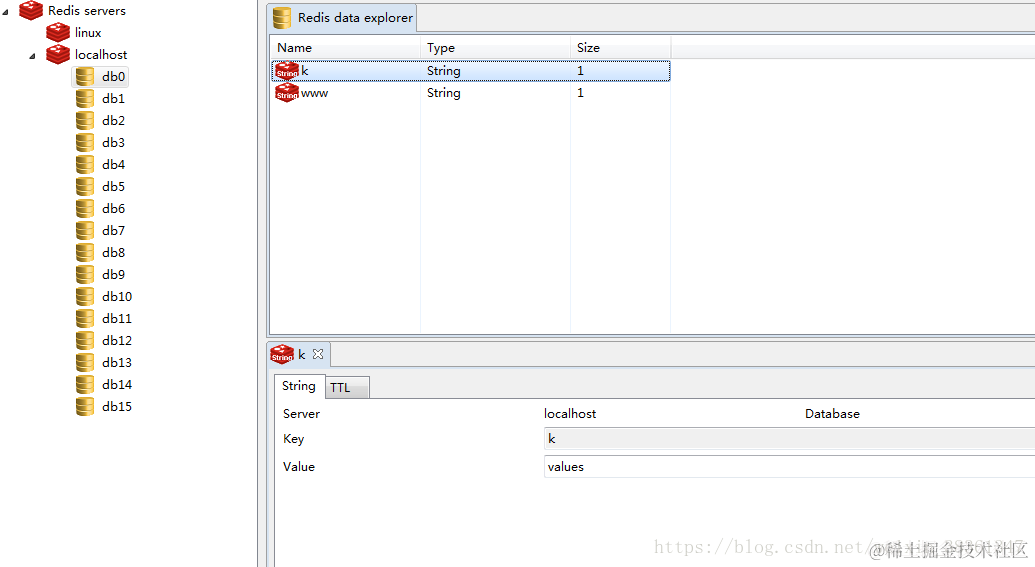The height and width of the screenshot is (567, 1035).
Task: Select the db10 label in tree
Action: [x=117, y=296]
